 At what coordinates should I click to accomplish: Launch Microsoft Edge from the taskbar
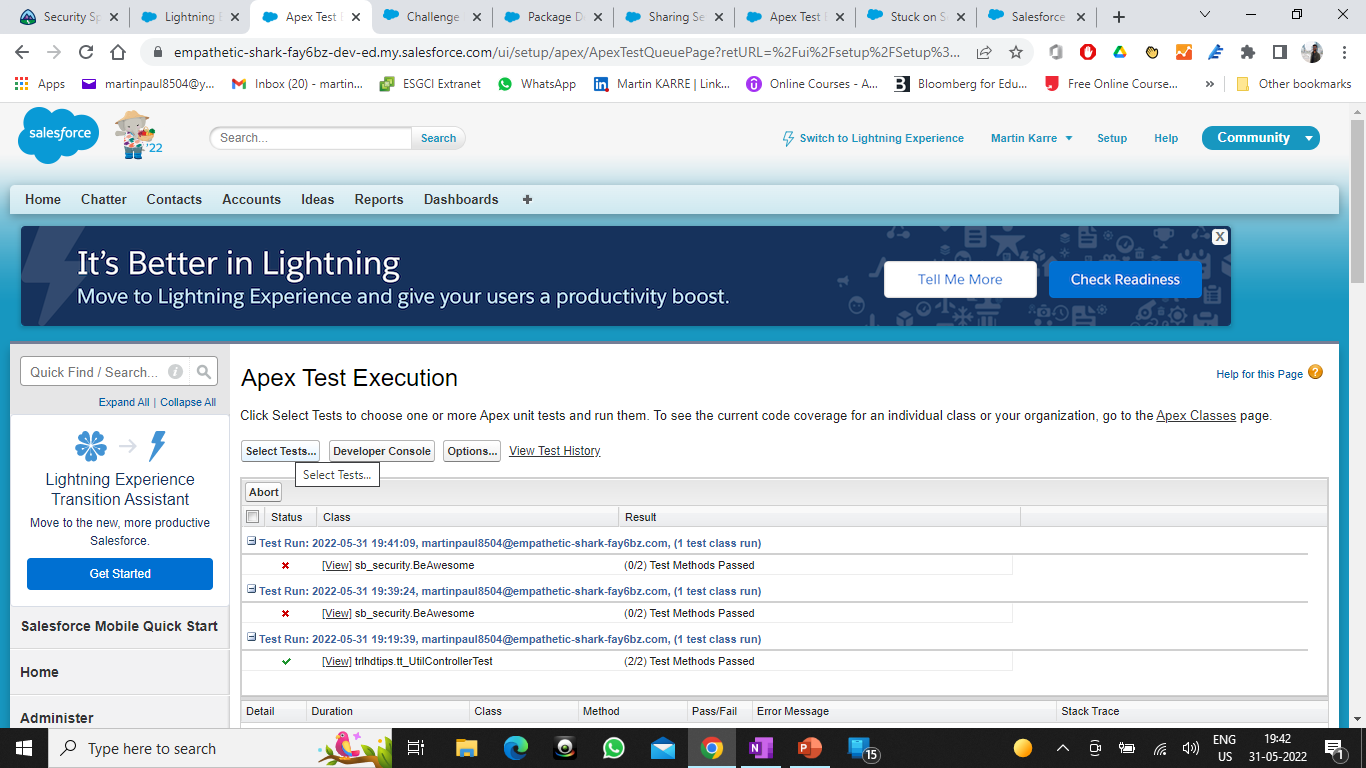(516, 748)
